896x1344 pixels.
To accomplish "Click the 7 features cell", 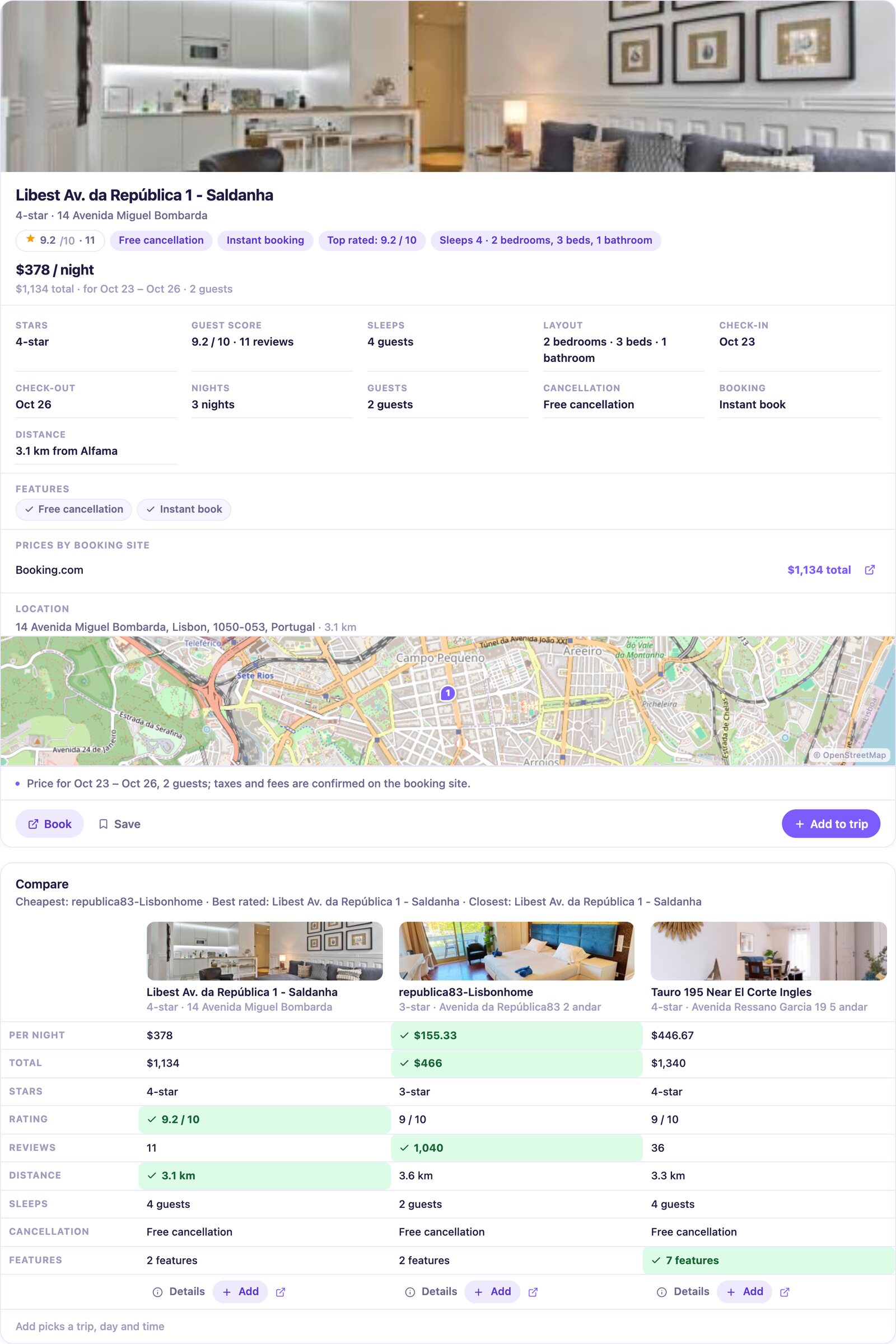I will pos(768,1260).
